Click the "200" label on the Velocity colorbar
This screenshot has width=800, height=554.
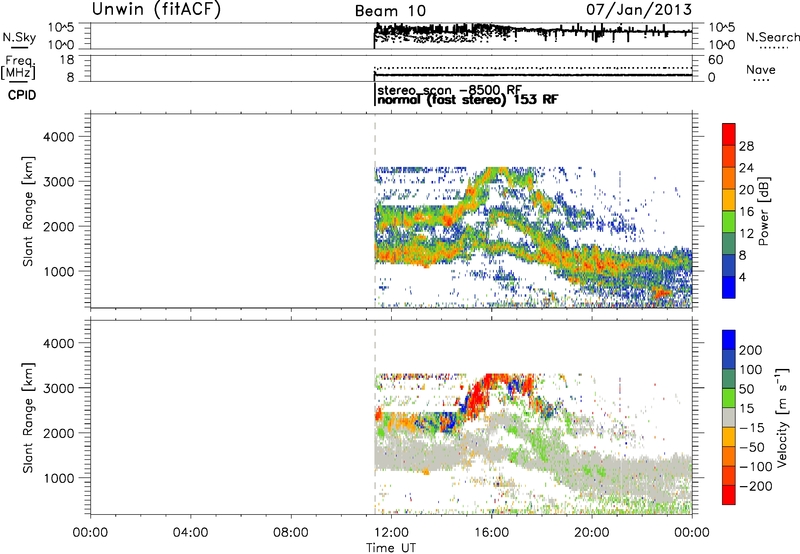pos(751,350)
